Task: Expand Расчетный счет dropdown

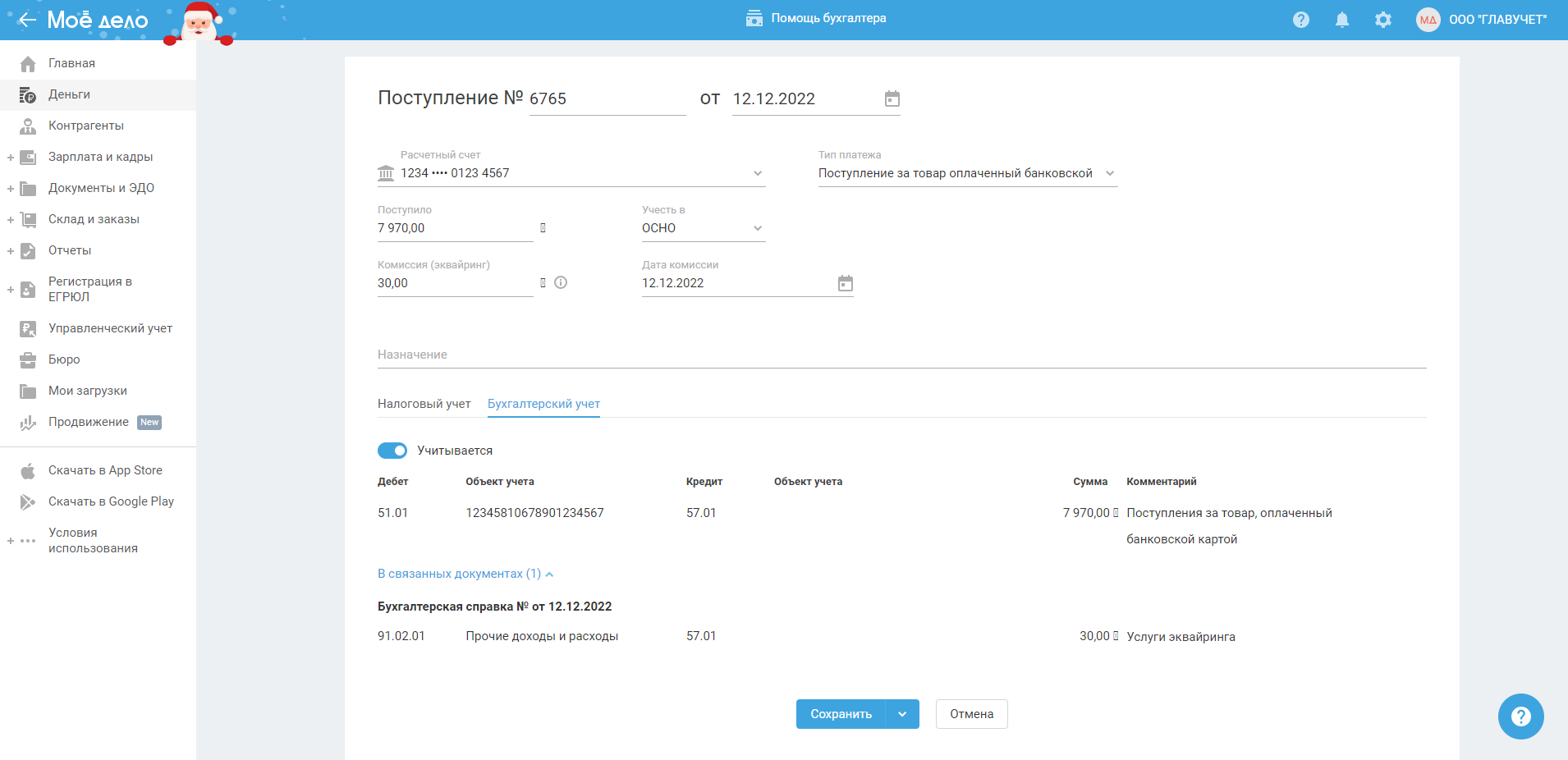Action: (x=757, y=173)
